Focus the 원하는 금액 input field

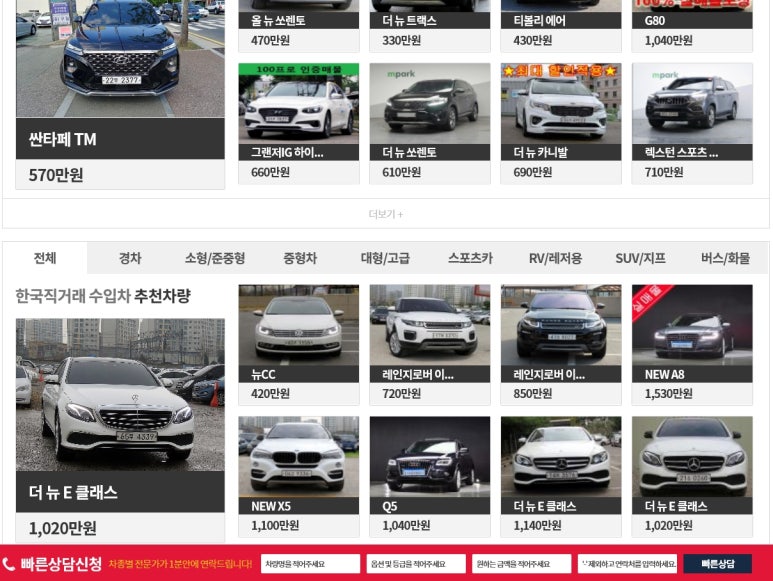coord(522,564)
